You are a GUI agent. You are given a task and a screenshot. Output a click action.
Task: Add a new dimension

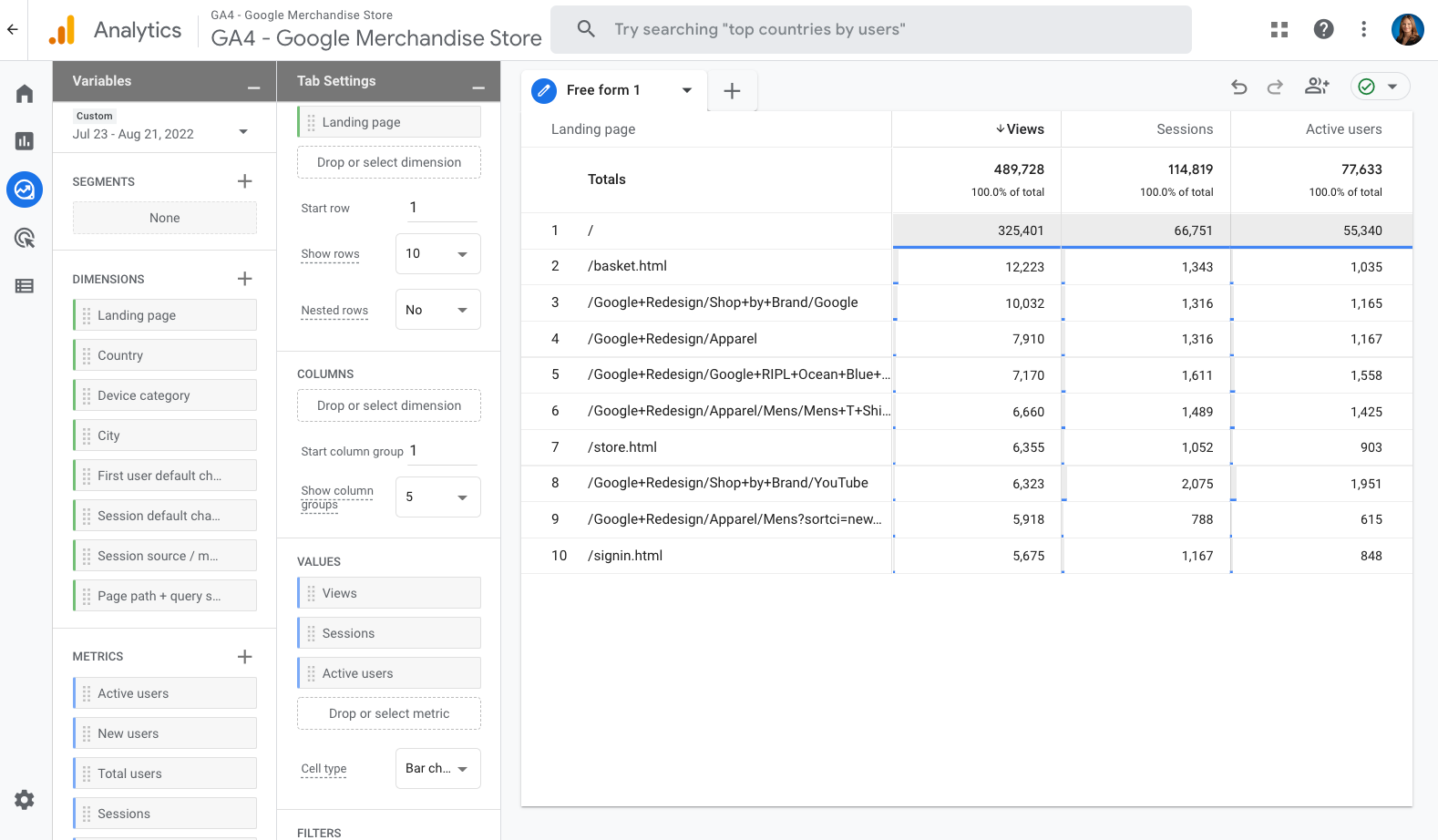tap(244, 279)
